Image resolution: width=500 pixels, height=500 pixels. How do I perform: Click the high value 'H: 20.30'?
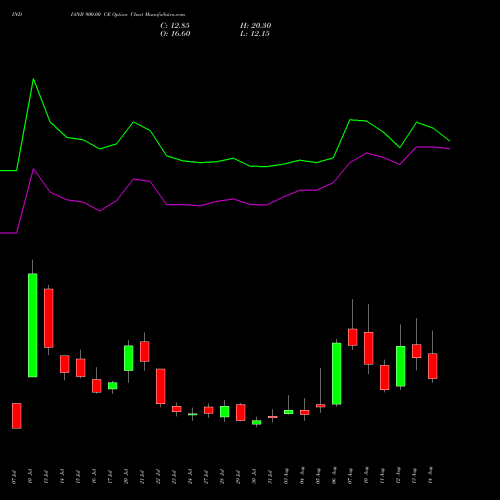[255, 25]
